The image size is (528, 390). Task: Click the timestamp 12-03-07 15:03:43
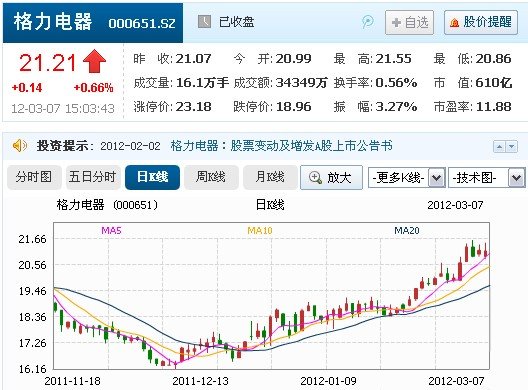click(63, 108)
